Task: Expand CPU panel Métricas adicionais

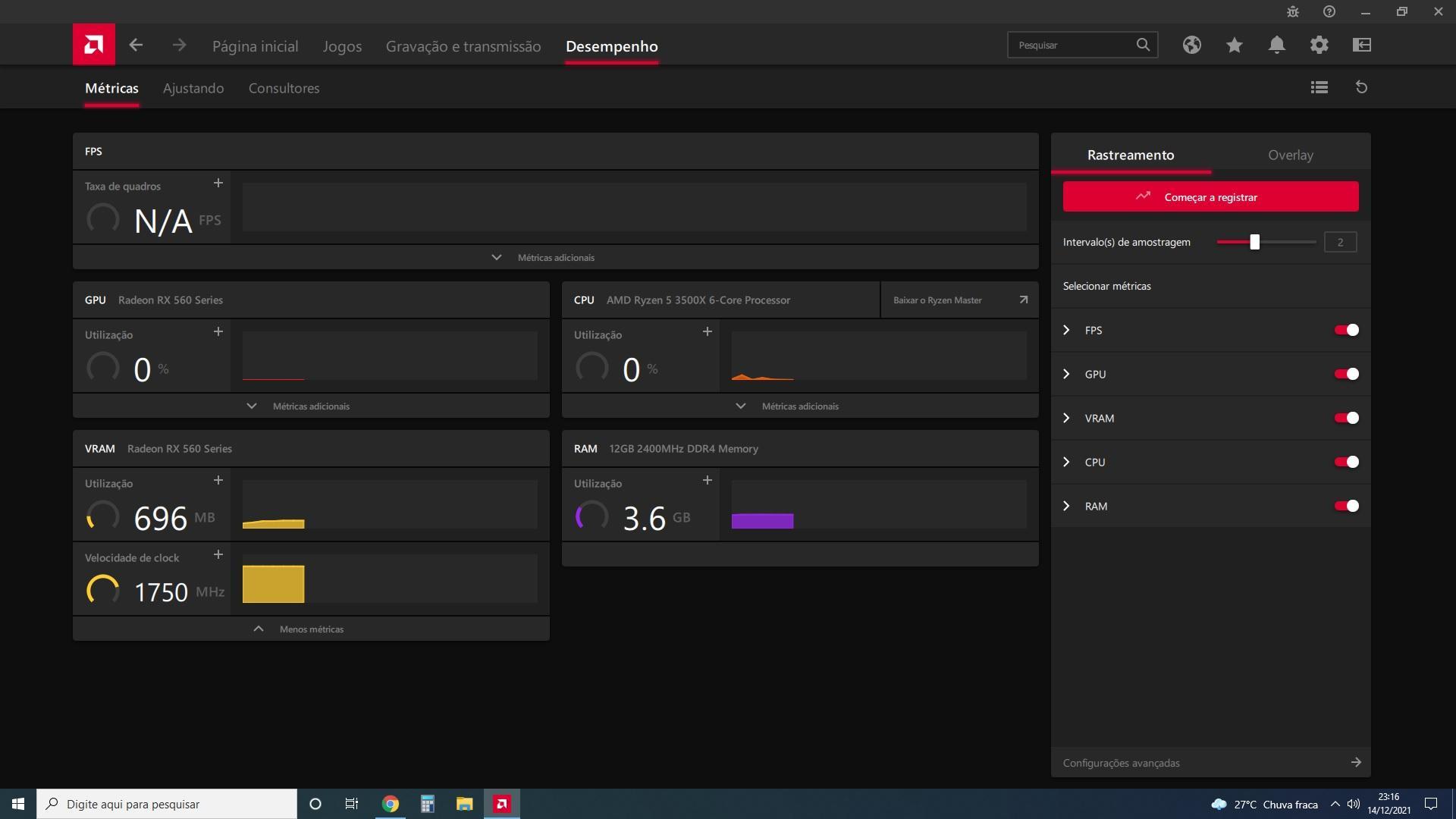Action: tap(800, 406)
